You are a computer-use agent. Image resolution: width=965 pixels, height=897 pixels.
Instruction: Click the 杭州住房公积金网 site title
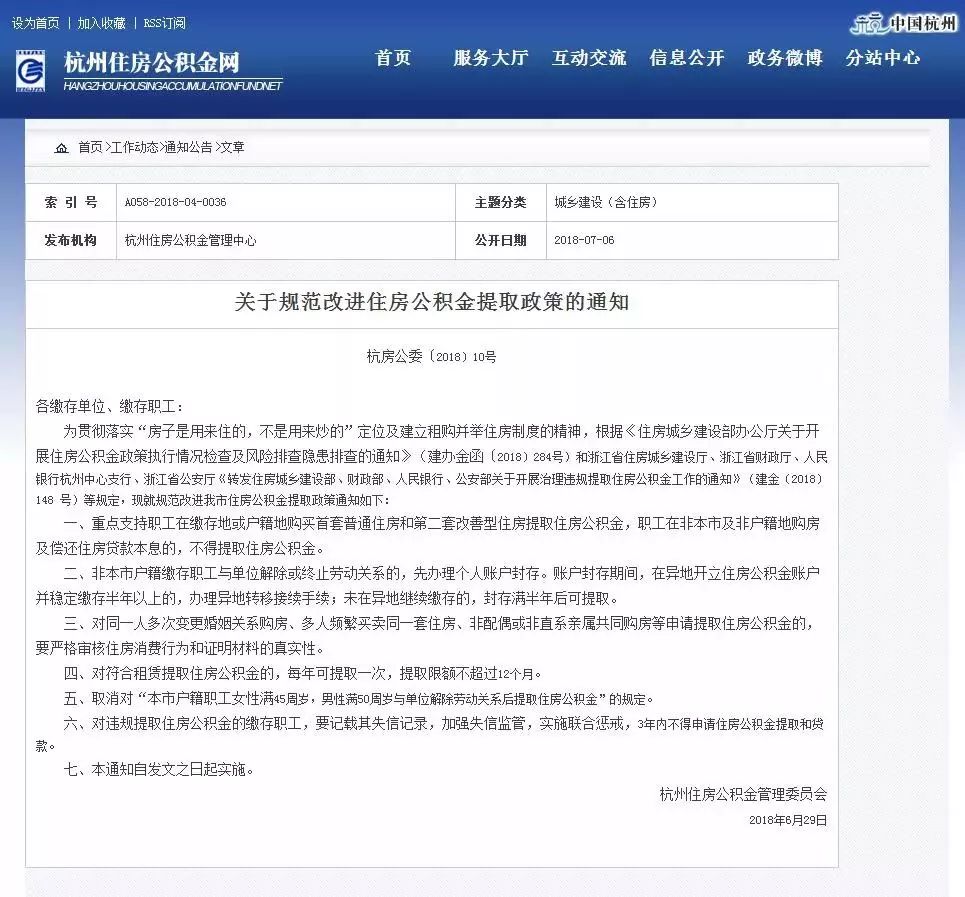pyautogui.click(x=151, y=62)
